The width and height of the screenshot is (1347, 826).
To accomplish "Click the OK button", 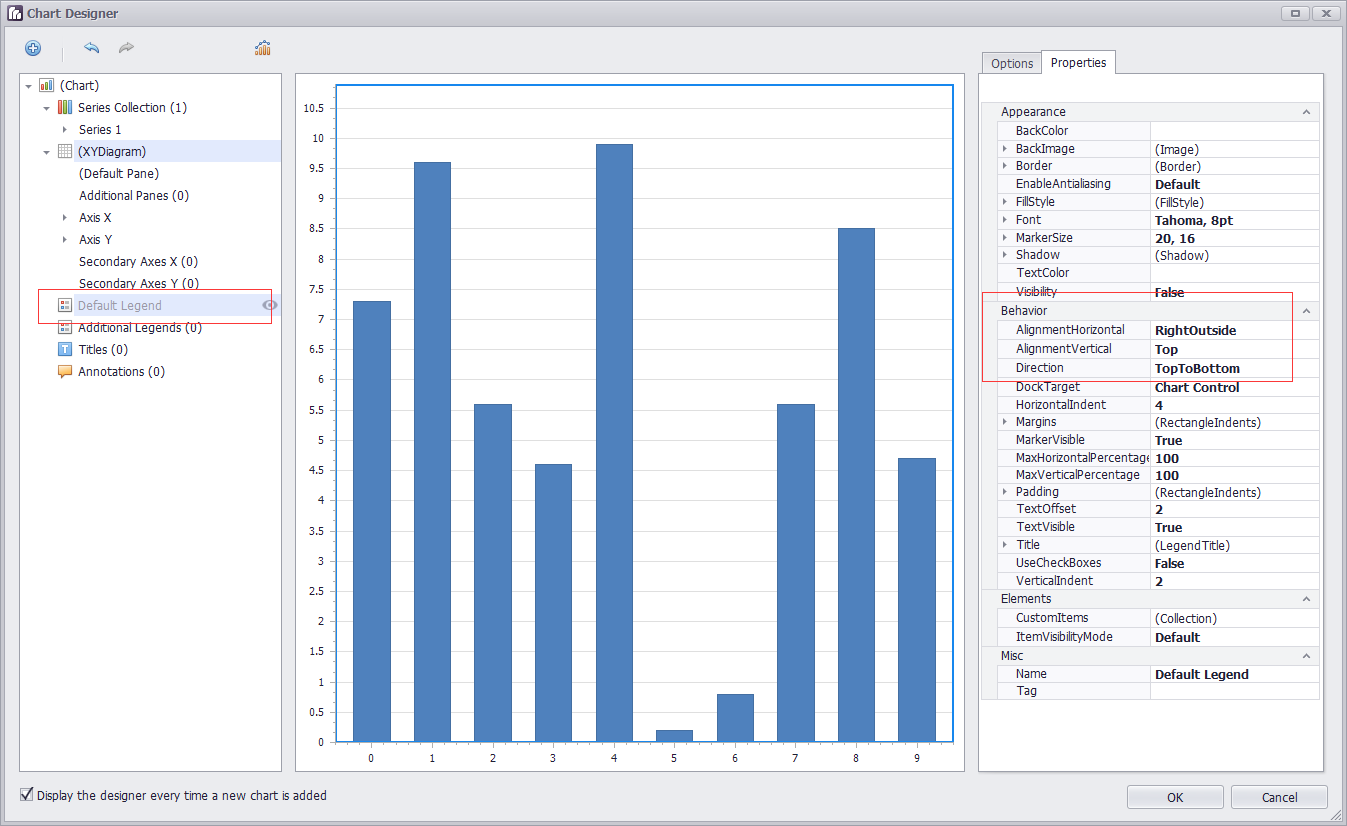I will click(1175, 797).
